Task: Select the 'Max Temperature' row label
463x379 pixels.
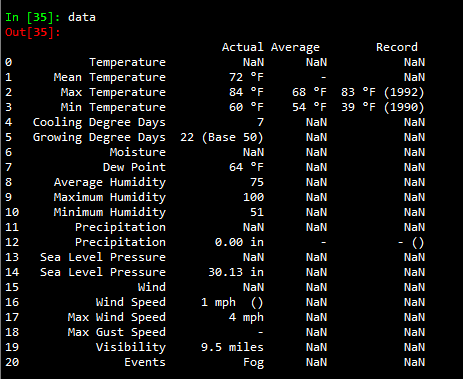Action: point(113,92)
